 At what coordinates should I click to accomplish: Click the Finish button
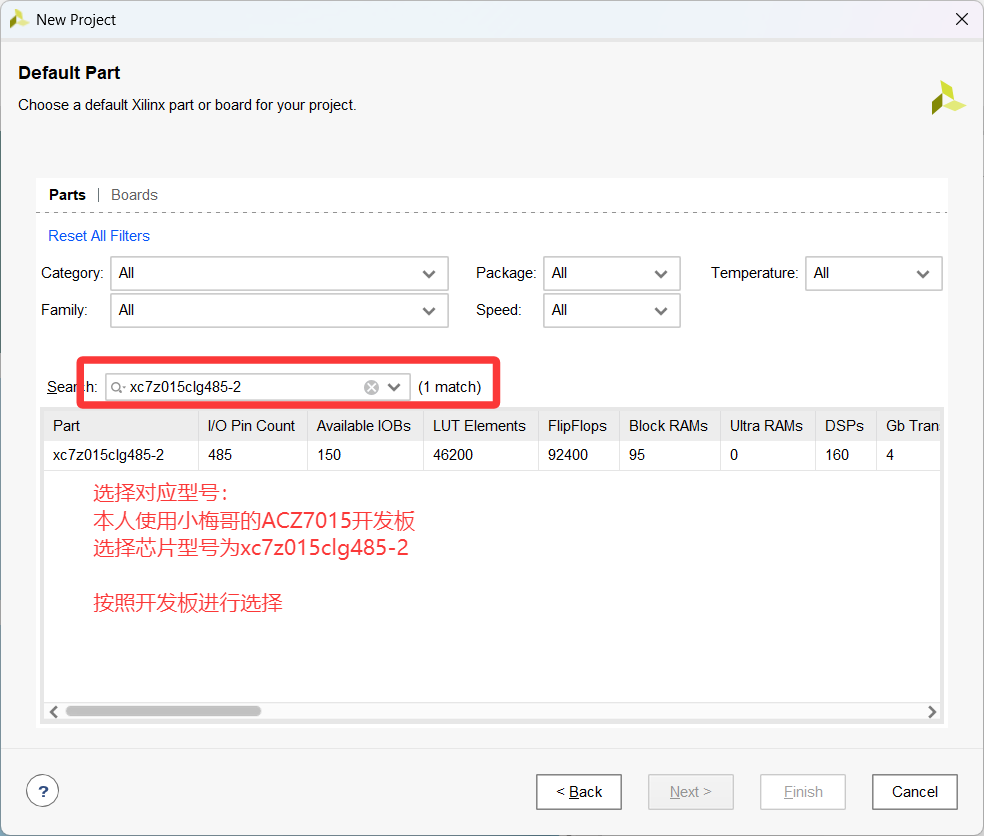tap(803, 791)
